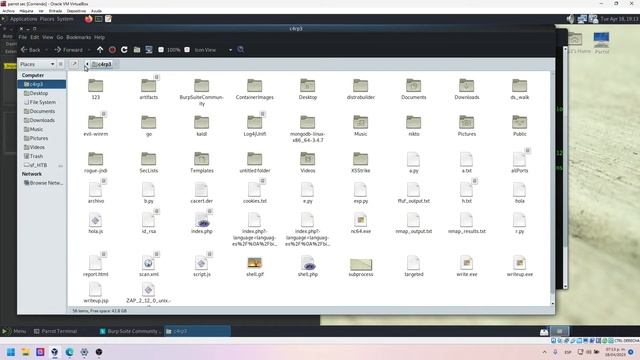The image size is (640, 360).
Task: Click the path bar left scroll arrow
Action: 87,64
